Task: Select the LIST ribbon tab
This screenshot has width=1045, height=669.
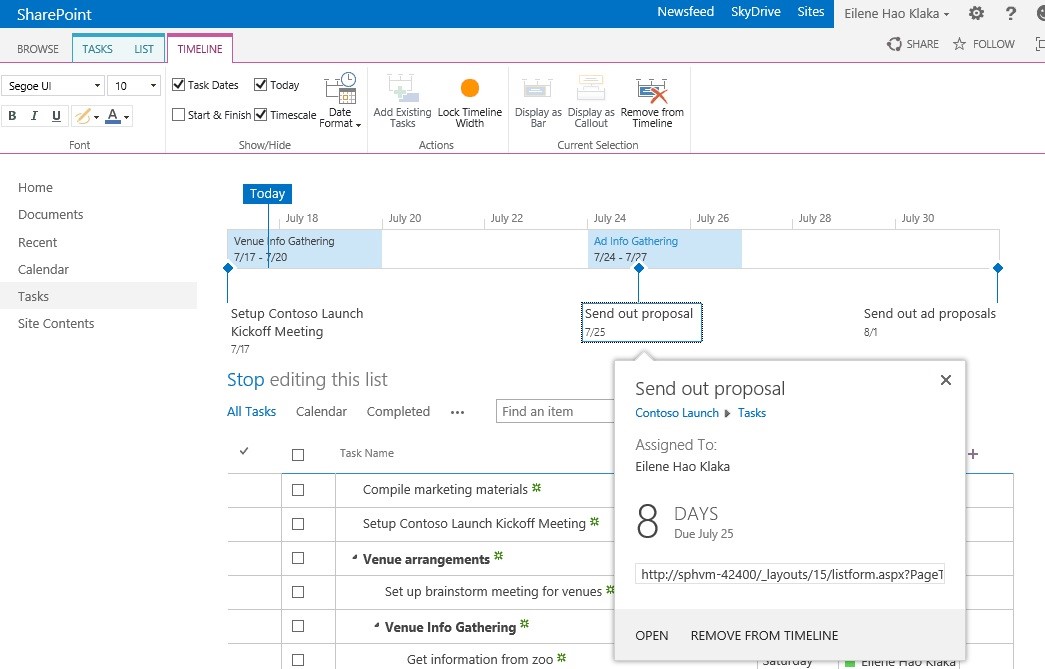Action: tap(143, 47)
